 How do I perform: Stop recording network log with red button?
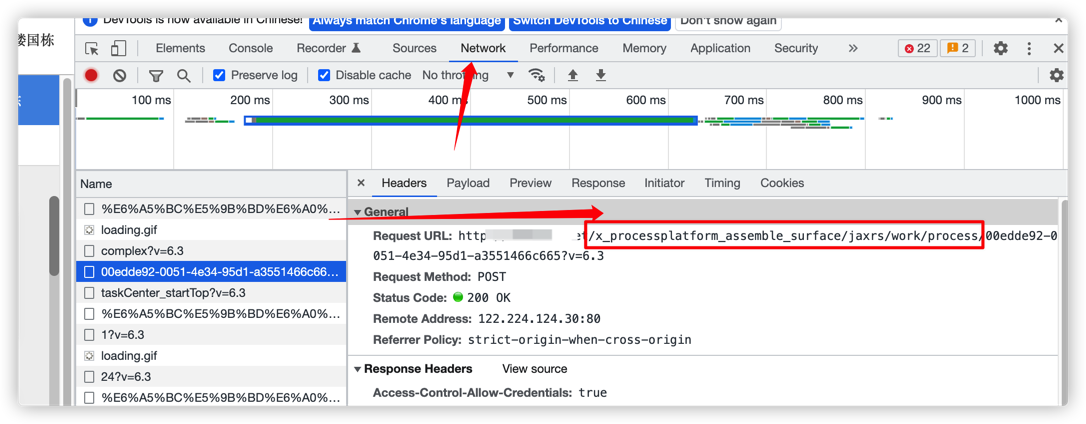pos(91,76)
